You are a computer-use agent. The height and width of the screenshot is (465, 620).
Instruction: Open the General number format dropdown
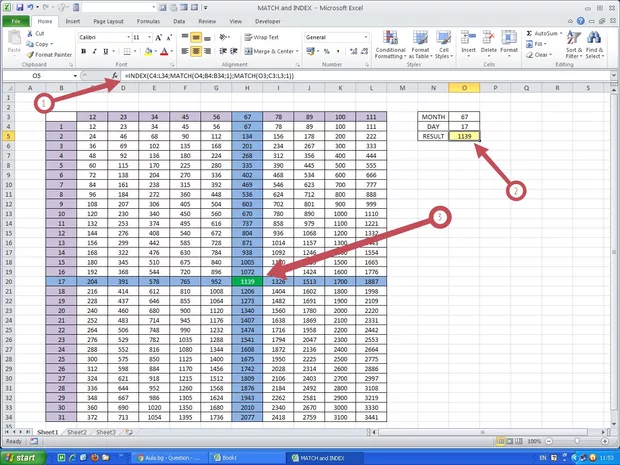(x=366, y=37)
